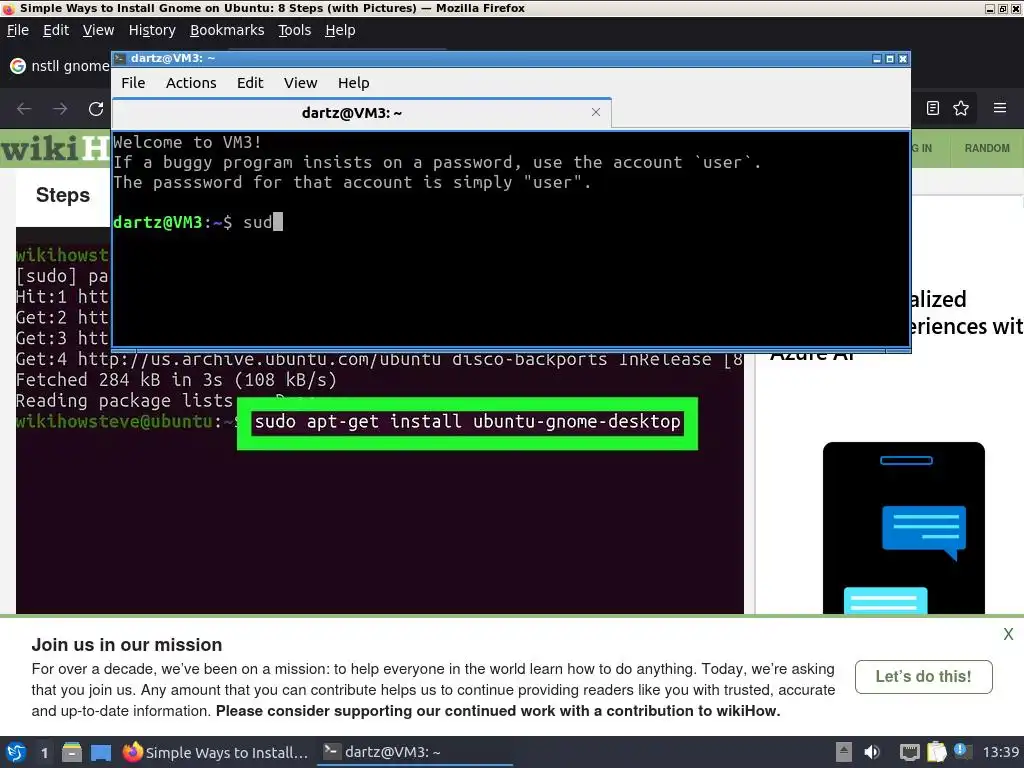Open Firefox View menu
The image size is (1024, 768).
pyautogui.click(x=98, y=30)
